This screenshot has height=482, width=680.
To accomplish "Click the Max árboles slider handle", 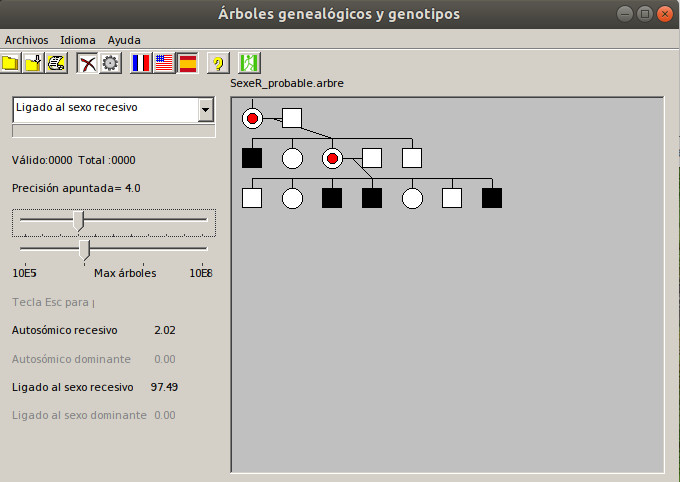I will click(x=85, y=248).
